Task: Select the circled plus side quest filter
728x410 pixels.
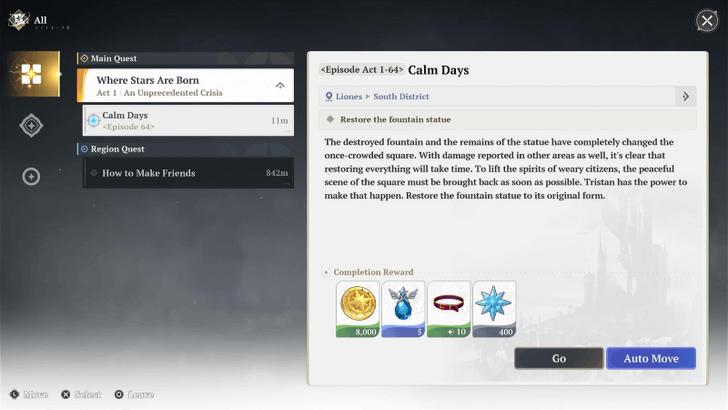Action: pos(31,177)
